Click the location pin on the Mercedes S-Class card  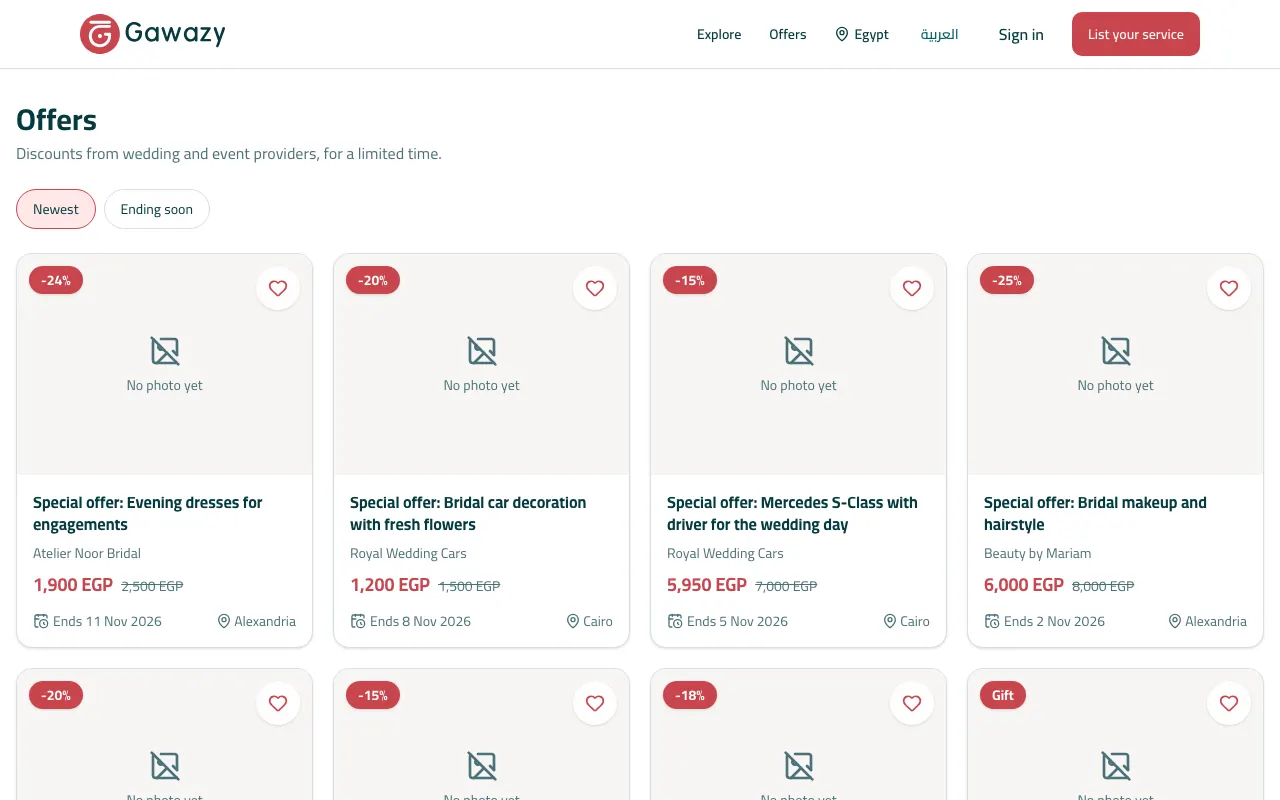point(890,621)
